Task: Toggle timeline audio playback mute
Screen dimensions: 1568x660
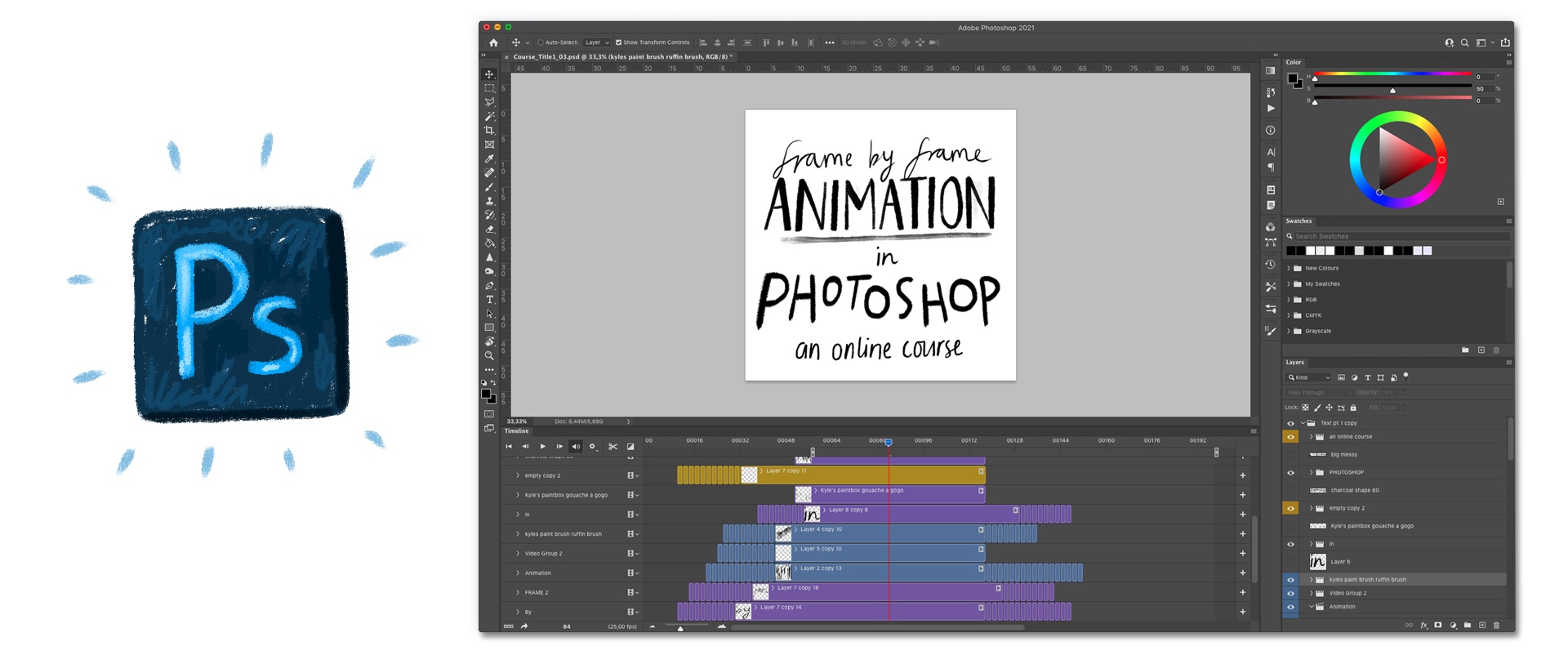Action: [x=576, y=447]
